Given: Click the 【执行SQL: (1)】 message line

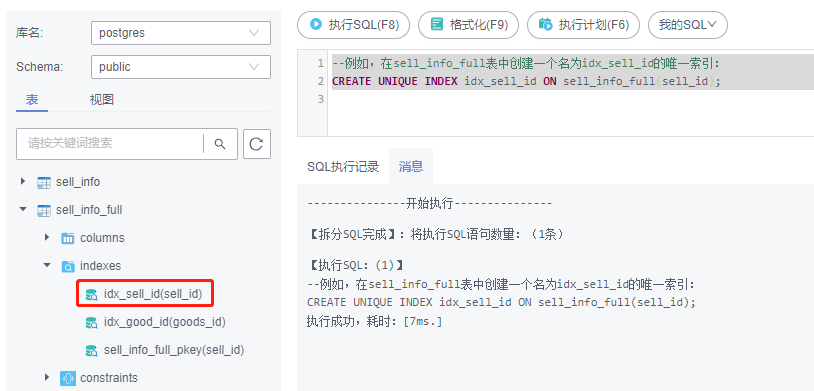Looking at the screenshot, I should click(356, 266).
